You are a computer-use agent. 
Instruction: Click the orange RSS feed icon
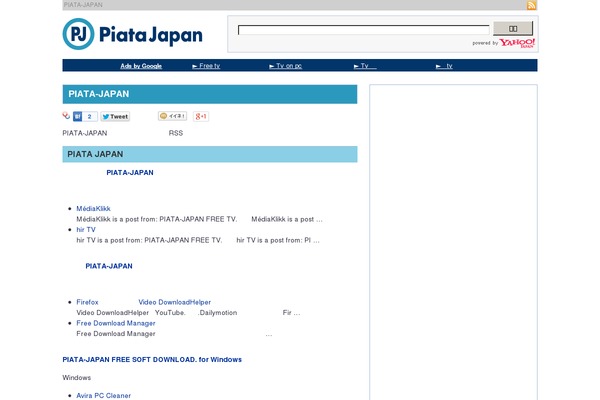531,5
